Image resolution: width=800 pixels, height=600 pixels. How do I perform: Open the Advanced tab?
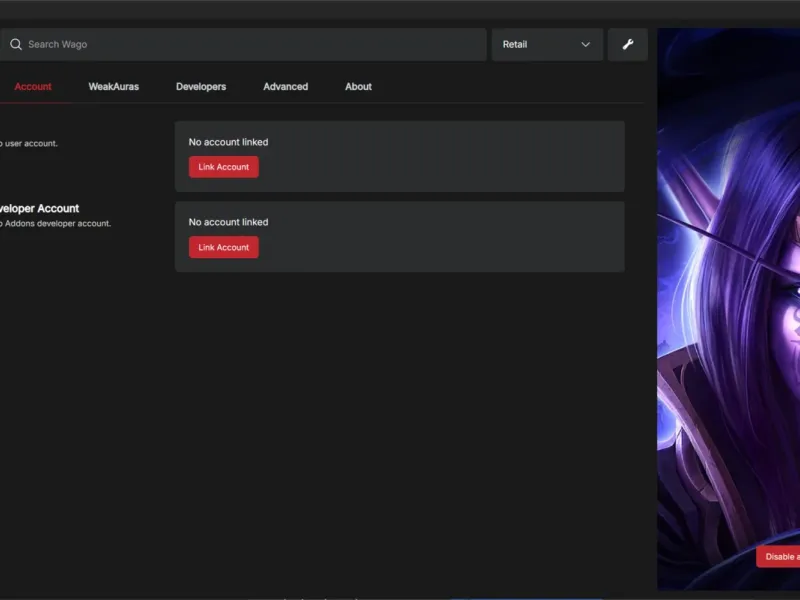[285, 87]
